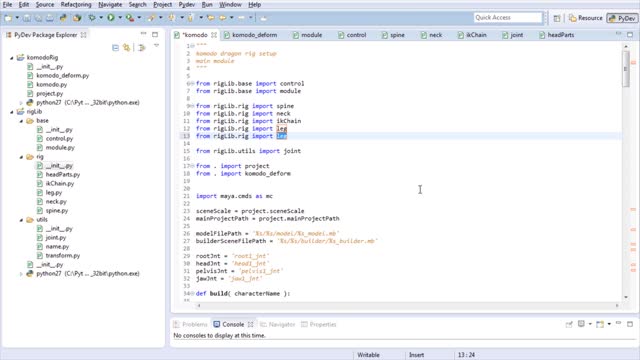Screen dimensions: 640x360
Task: Switch to the PyDev perspective
Action: (622, 18)
